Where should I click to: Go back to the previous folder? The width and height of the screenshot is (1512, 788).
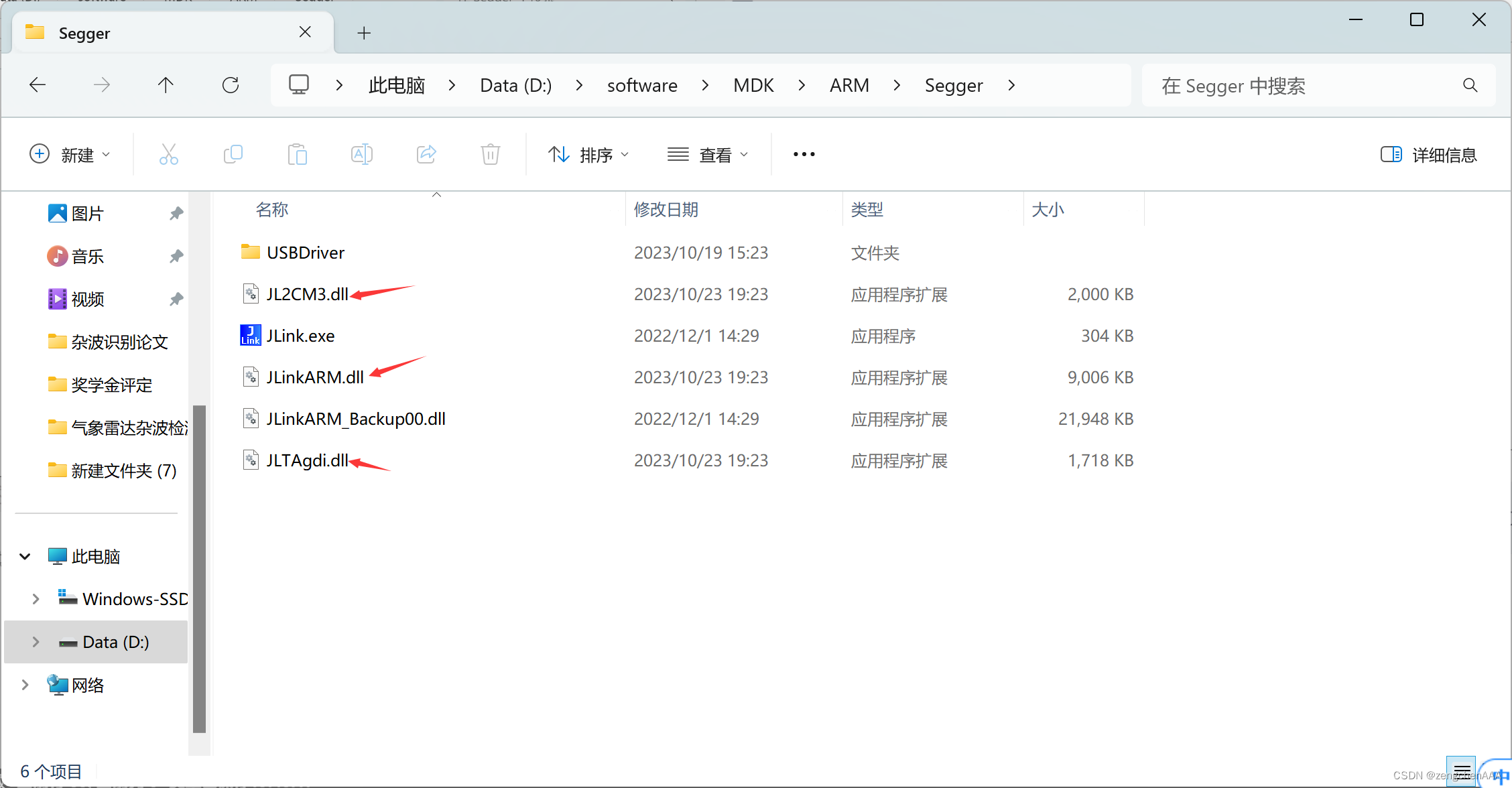(x=38, y=85)
